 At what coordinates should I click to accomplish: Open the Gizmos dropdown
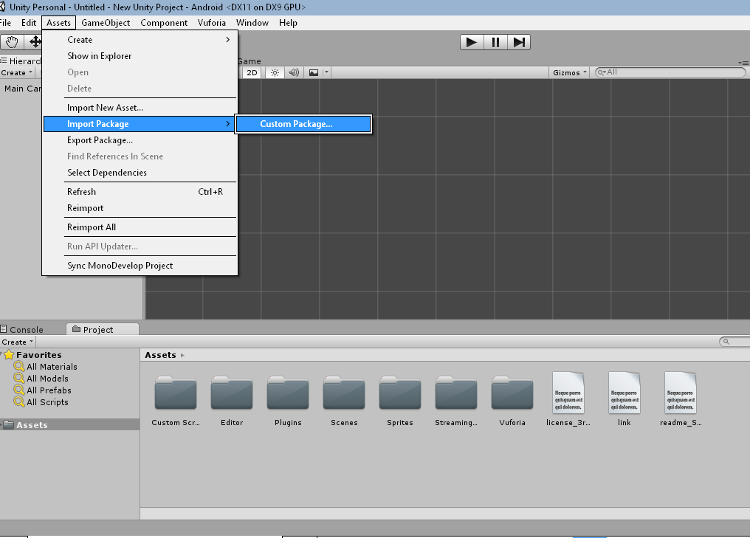click(568, 73)
